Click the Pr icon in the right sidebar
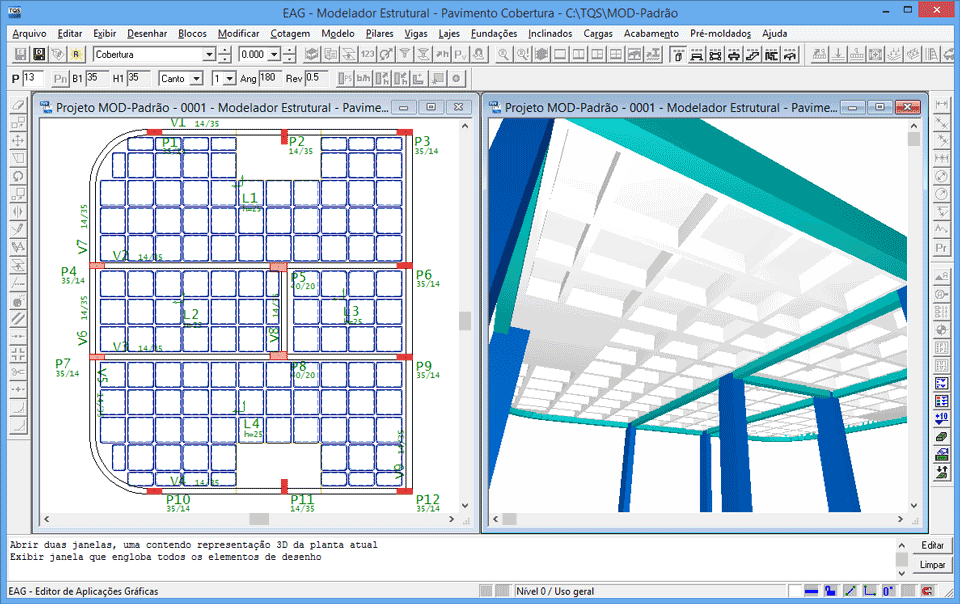Screen dimensions: 960x604 pos(943,250)
